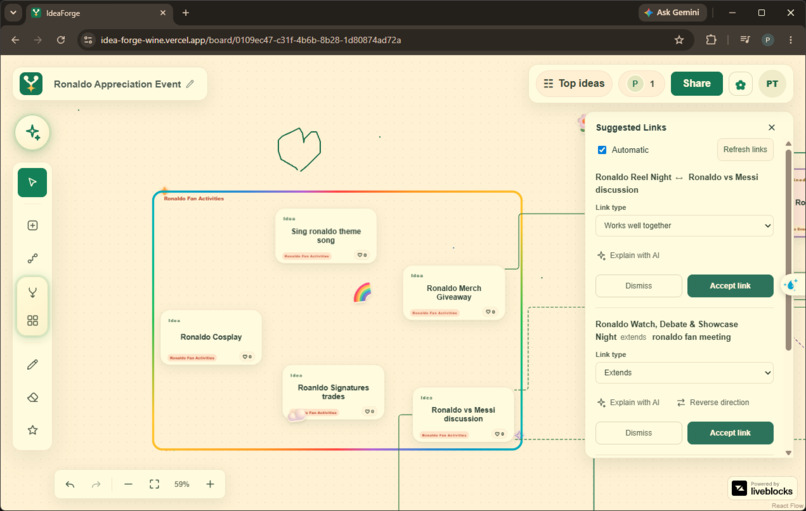
Task: Open Chrome three-dot menu
Action: (x=791, y=40)
